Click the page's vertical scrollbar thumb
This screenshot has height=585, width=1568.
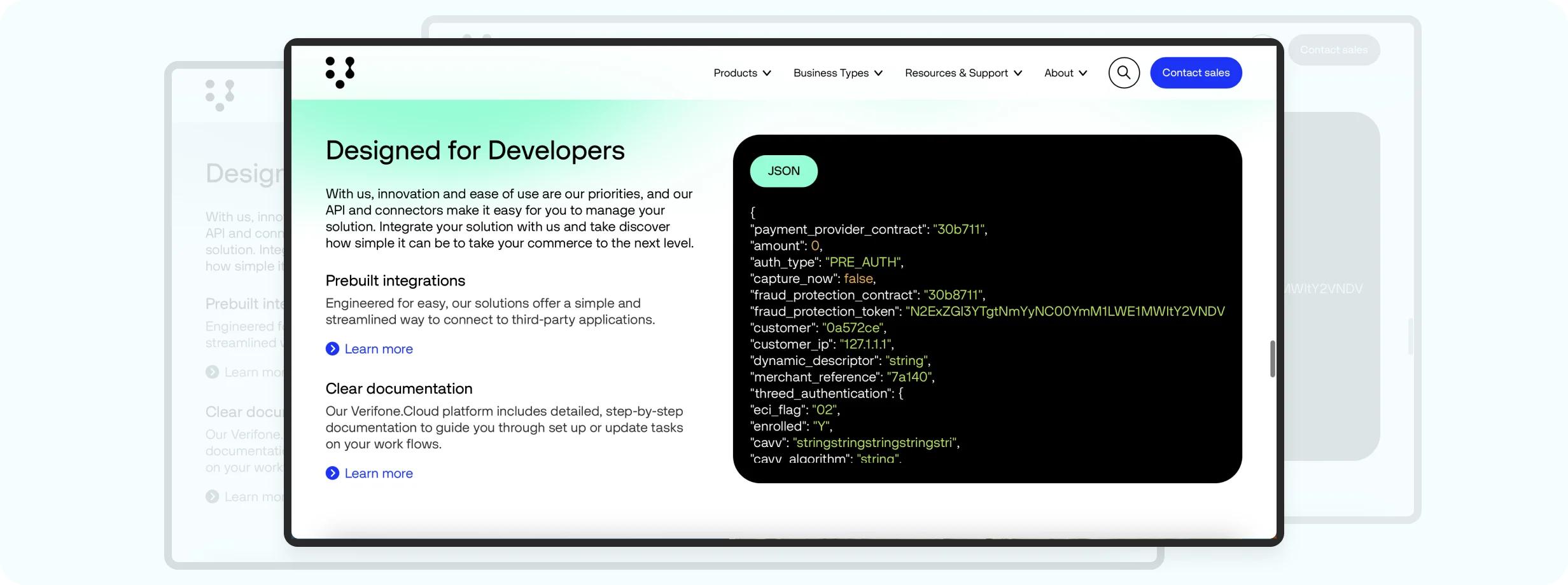point(1272,359)
